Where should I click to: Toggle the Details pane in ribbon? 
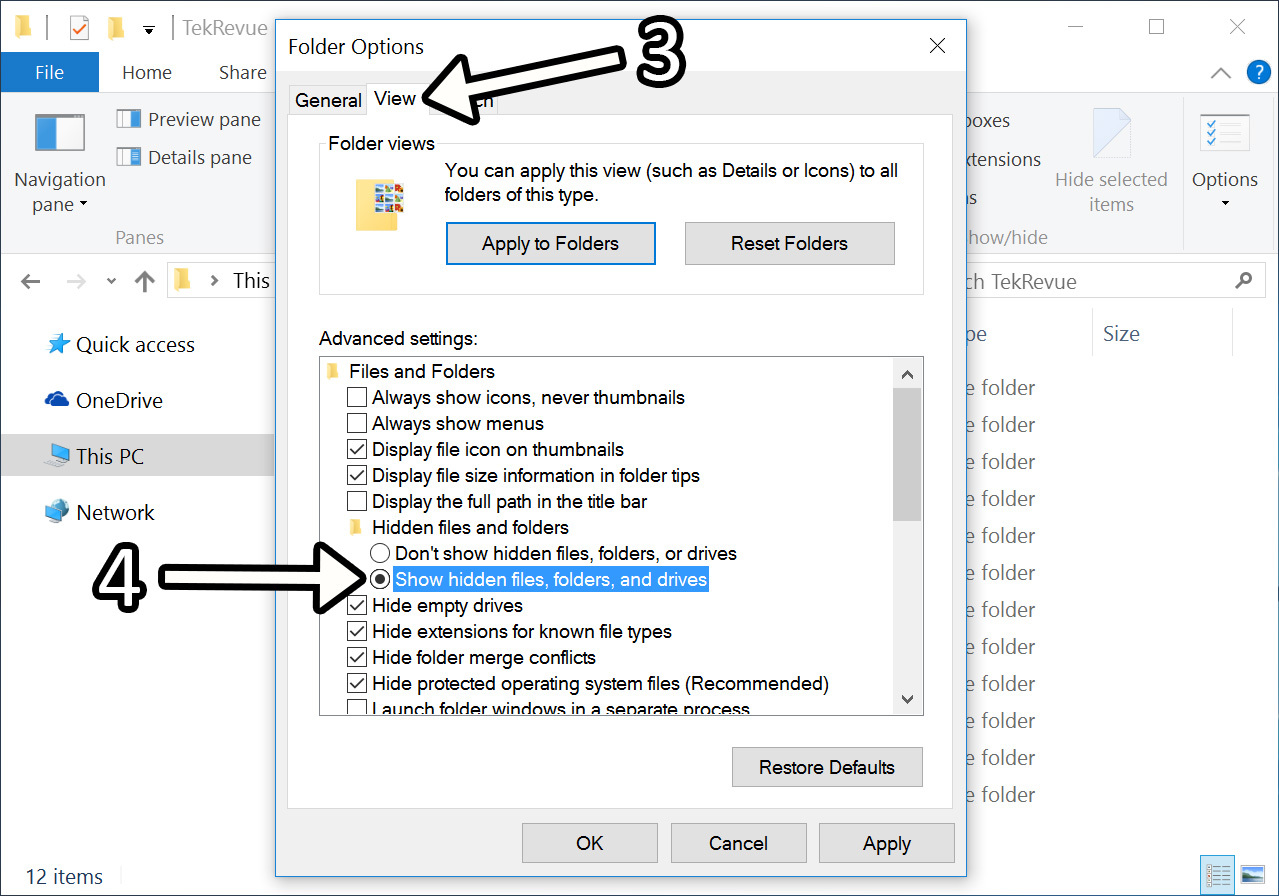click(x=184, y=157)
